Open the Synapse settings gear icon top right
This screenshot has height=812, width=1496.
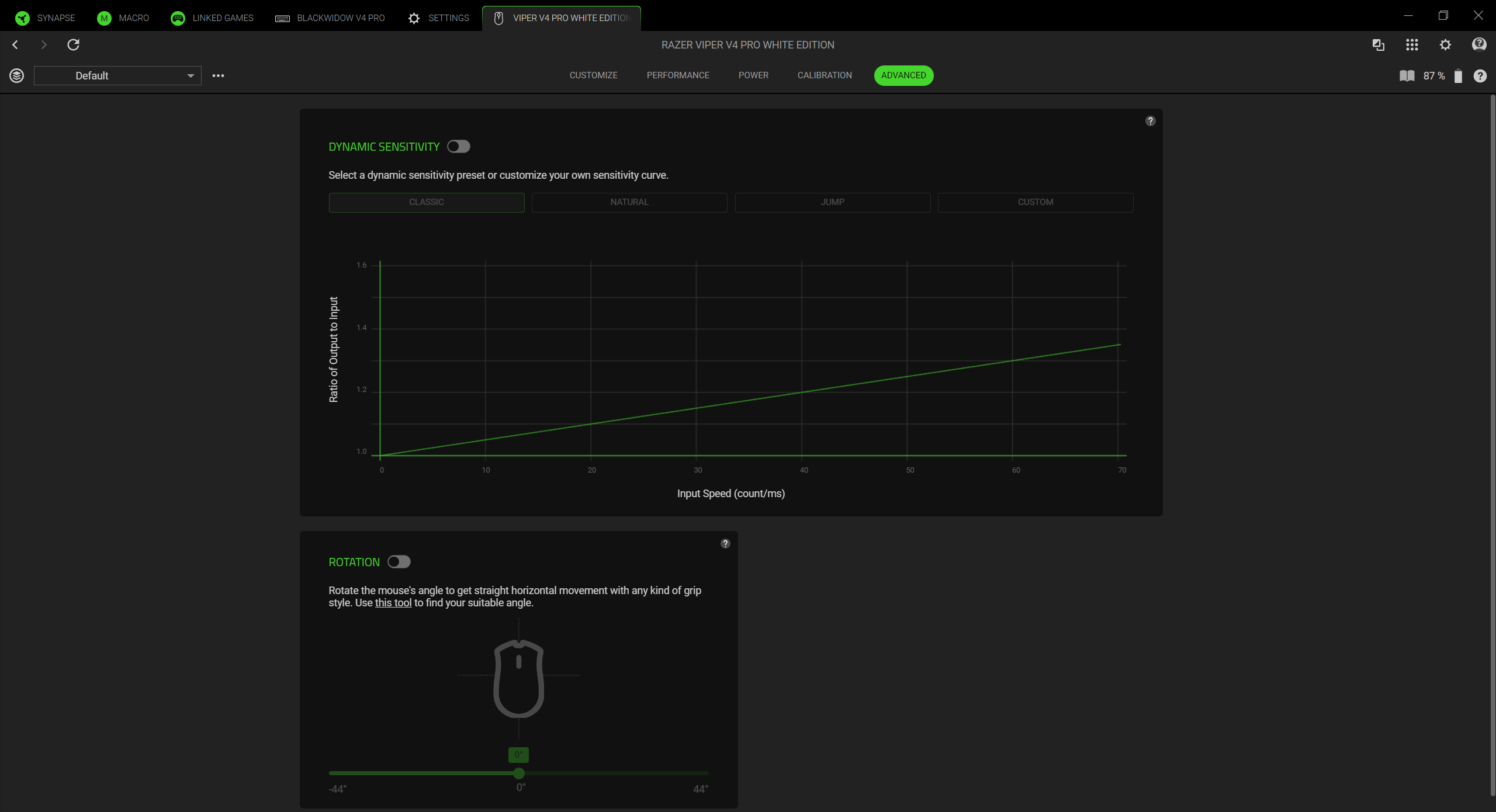(x=1445, y=45)
